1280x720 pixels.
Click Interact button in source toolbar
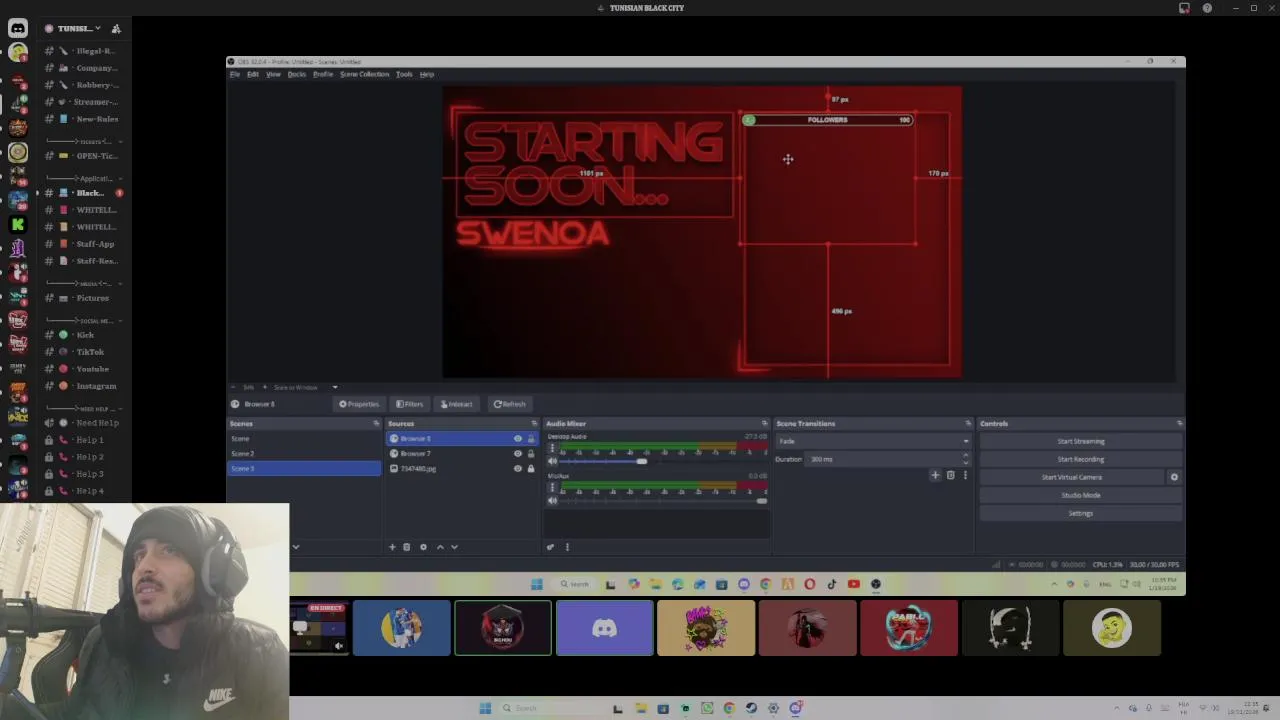456,404
